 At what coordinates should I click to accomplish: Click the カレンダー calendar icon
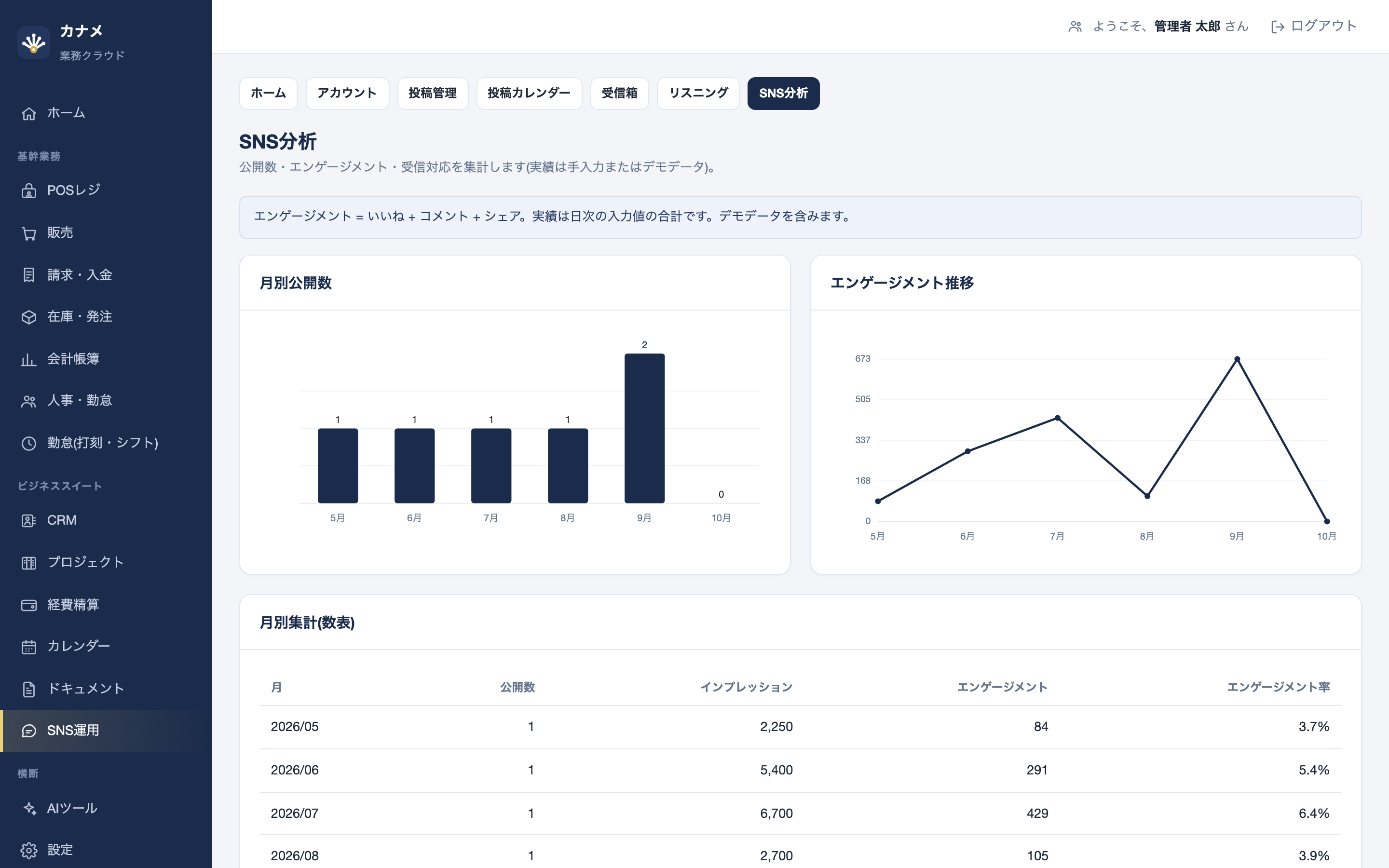pyautogui.click(x=29, y=647)
